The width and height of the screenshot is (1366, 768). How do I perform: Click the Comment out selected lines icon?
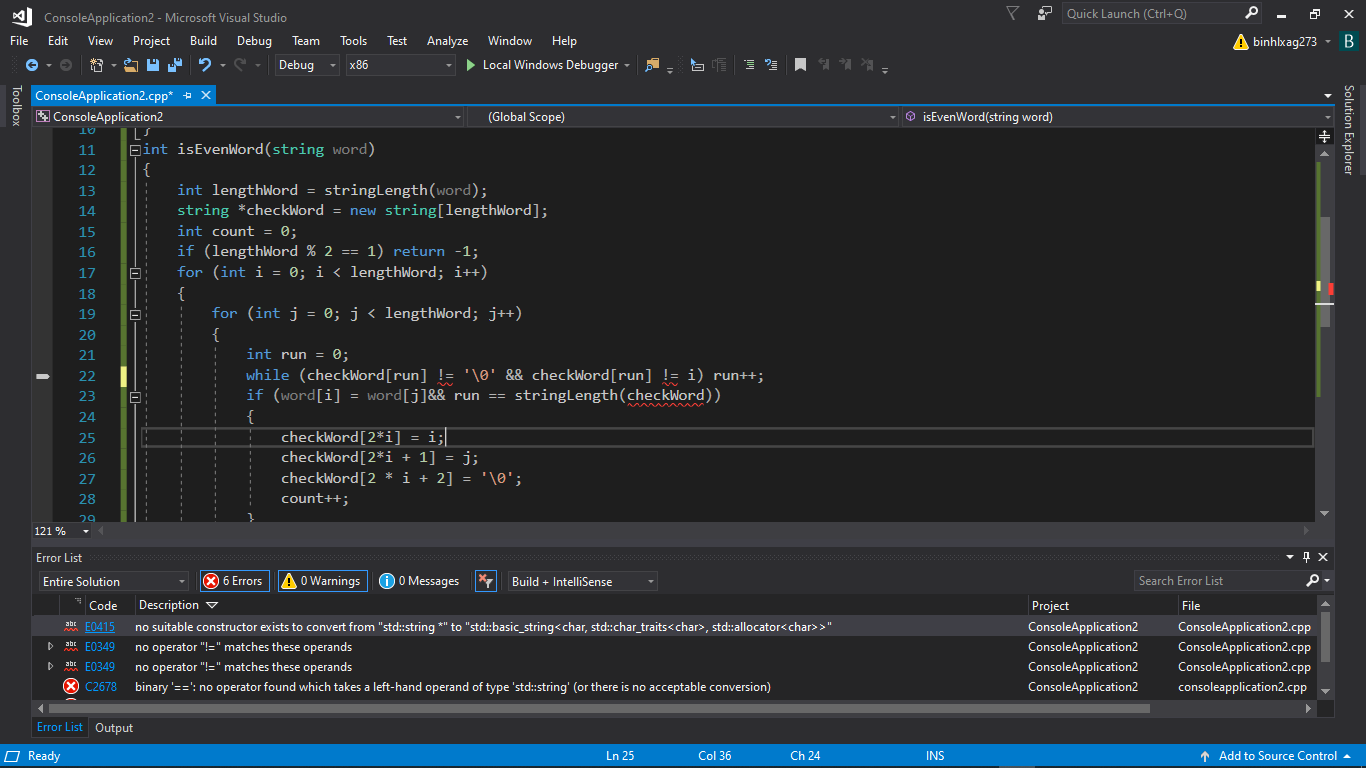tap(748, 65)
